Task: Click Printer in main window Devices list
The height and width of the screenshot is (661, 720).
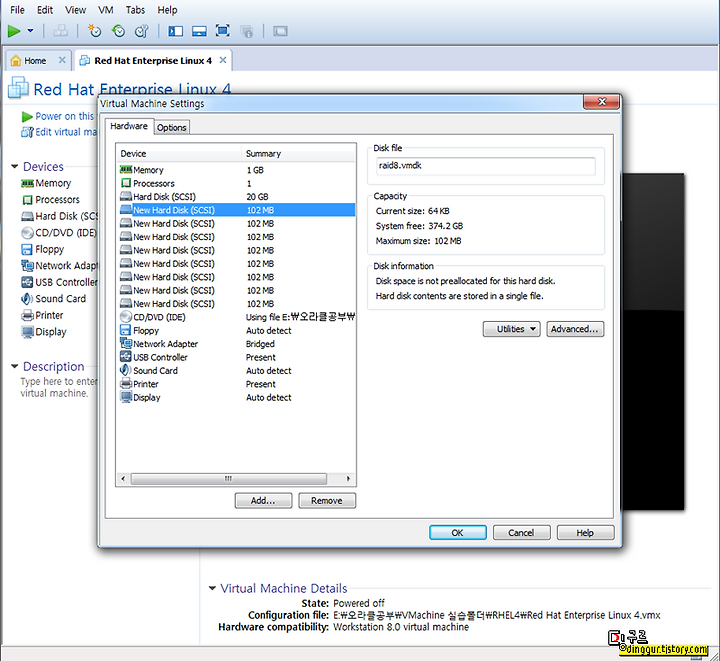Action: coord(42,315)
